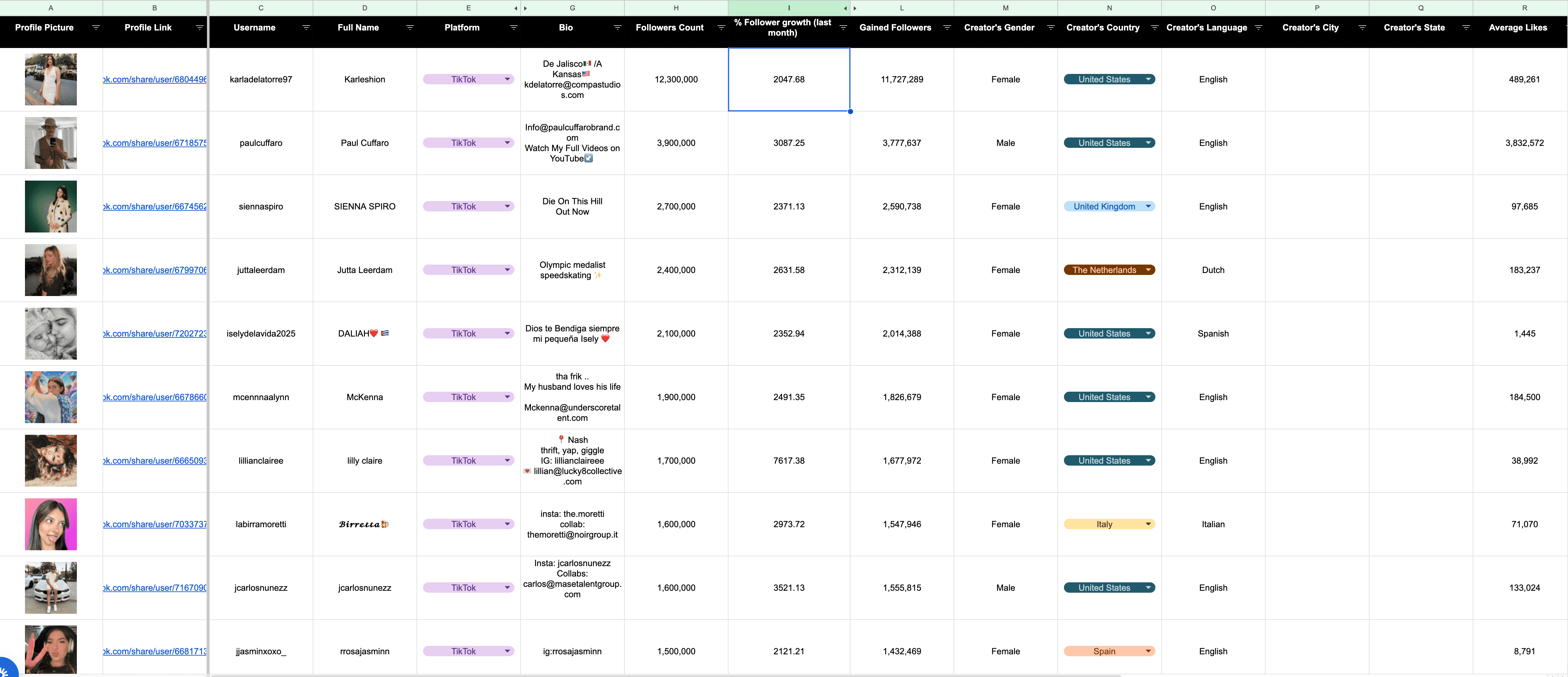Select the 7617.38 follower growth cell
Viewport: 1568px width, 677px height.
[788, 460]
